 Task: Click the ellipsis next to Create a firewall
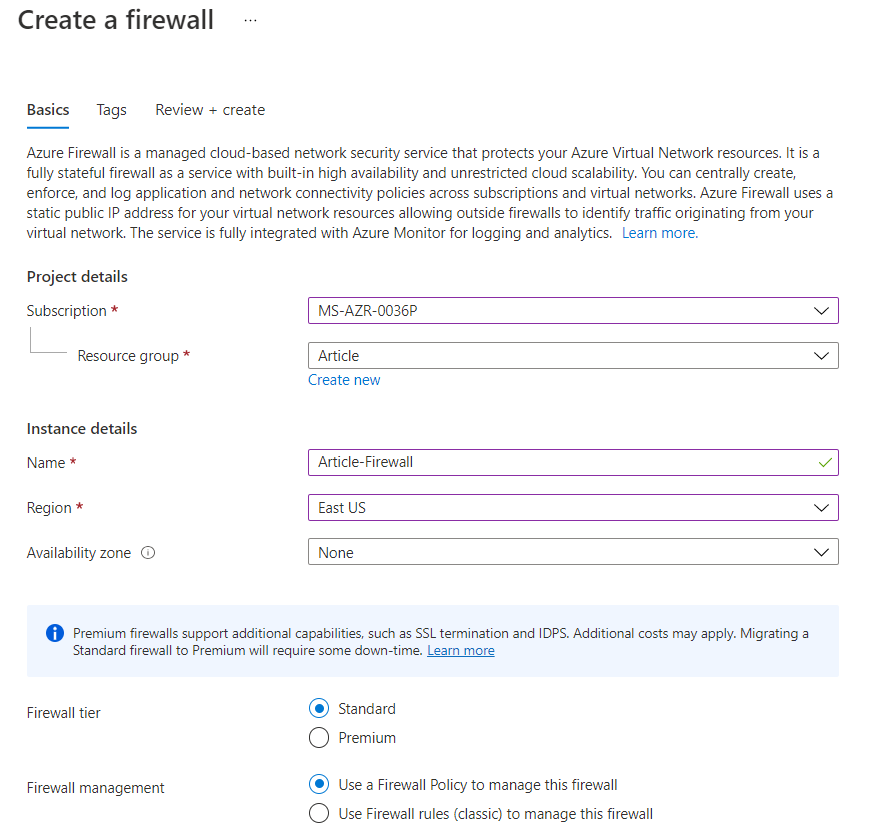[x=250, y=21]
